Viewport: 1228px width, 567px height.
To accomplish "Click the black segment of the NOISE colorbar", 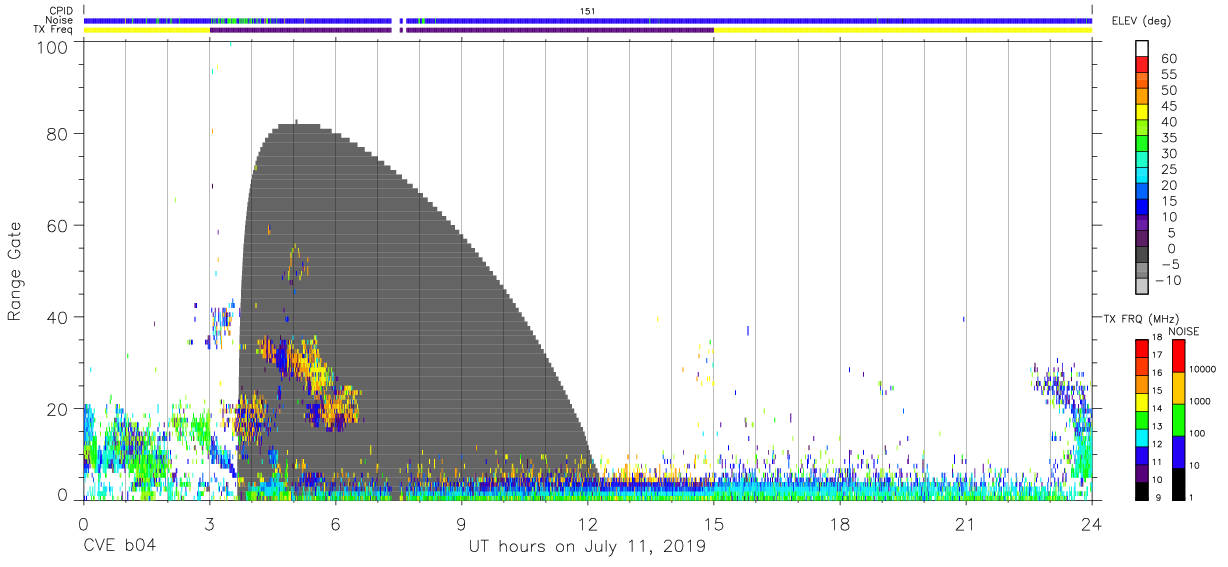I will click(x=1179, y=483).
